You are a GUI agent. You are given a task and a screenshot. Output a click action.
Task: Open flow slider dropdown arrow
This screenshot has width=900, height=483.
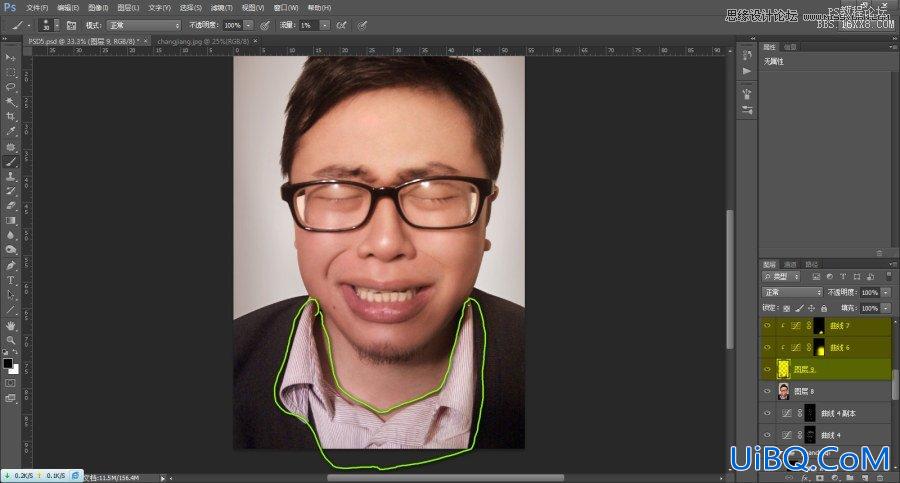point(325,25)
